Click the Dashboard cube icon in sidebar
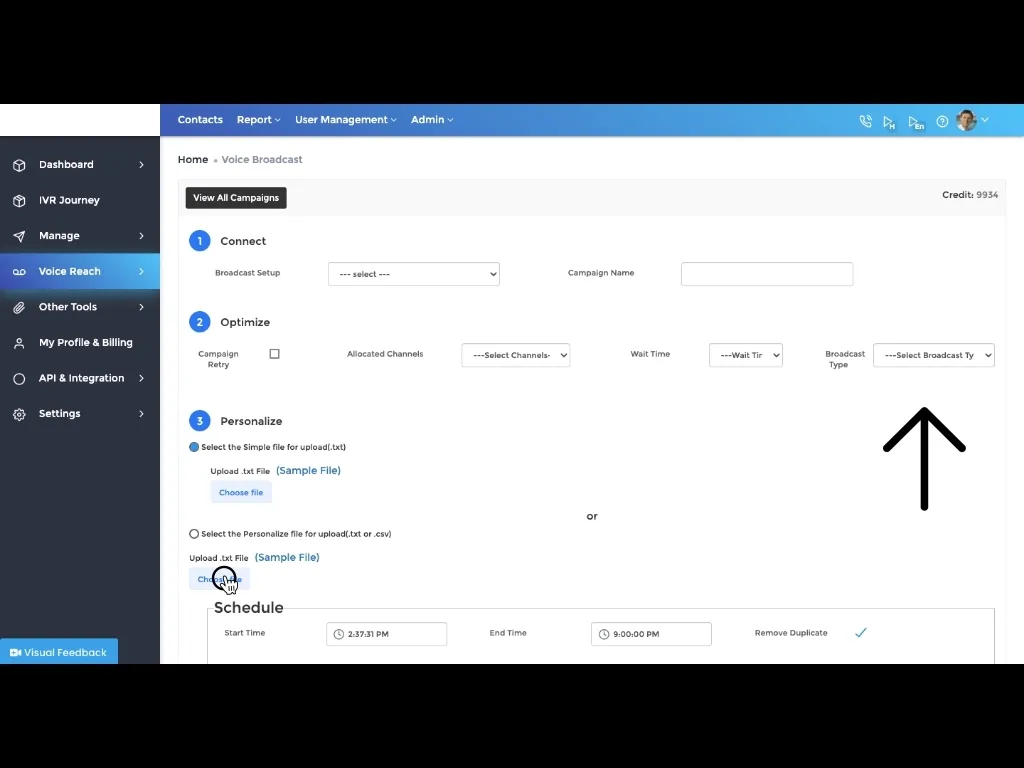Viewport: 1024px width, 768px height. pos(19,165)
